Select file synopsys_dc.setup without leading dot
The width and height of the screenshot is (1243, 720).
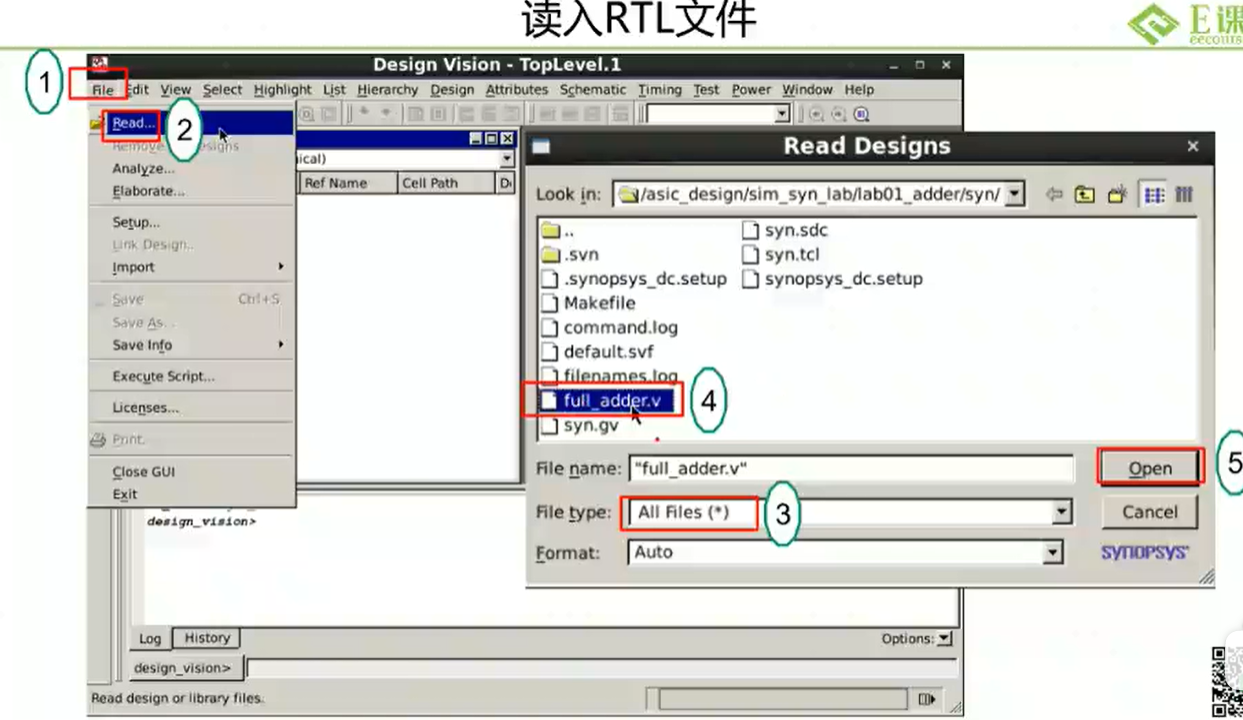tap(832, 279)
